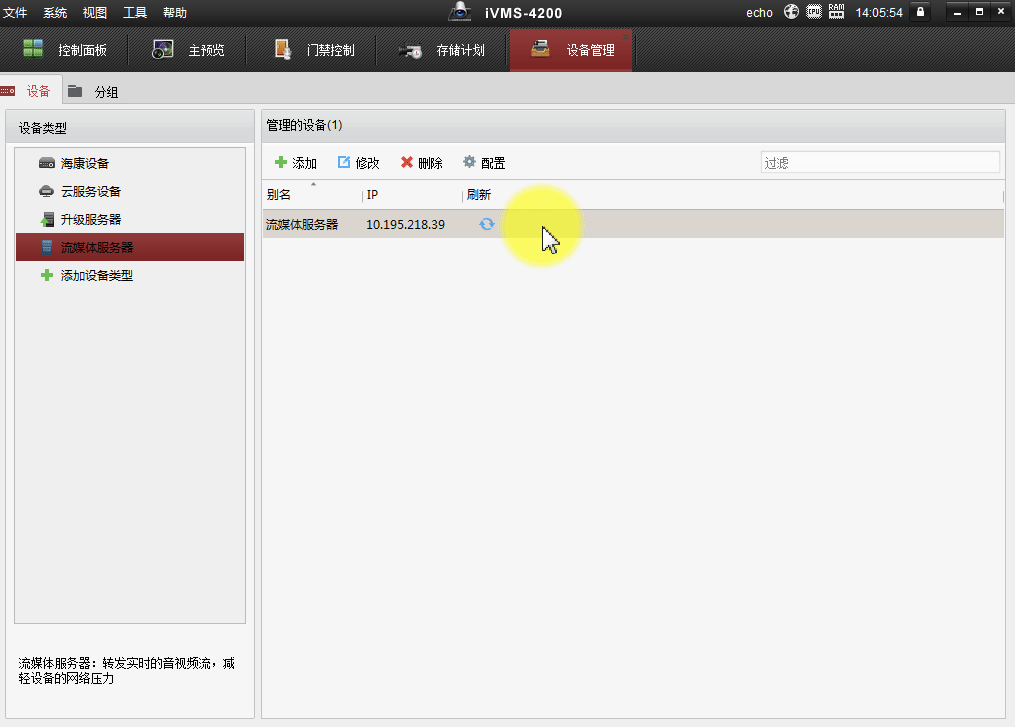Screen dimensions: 1015x727
Task: Switch to the 主预览 main view tab
Action: tap(189, 50)
